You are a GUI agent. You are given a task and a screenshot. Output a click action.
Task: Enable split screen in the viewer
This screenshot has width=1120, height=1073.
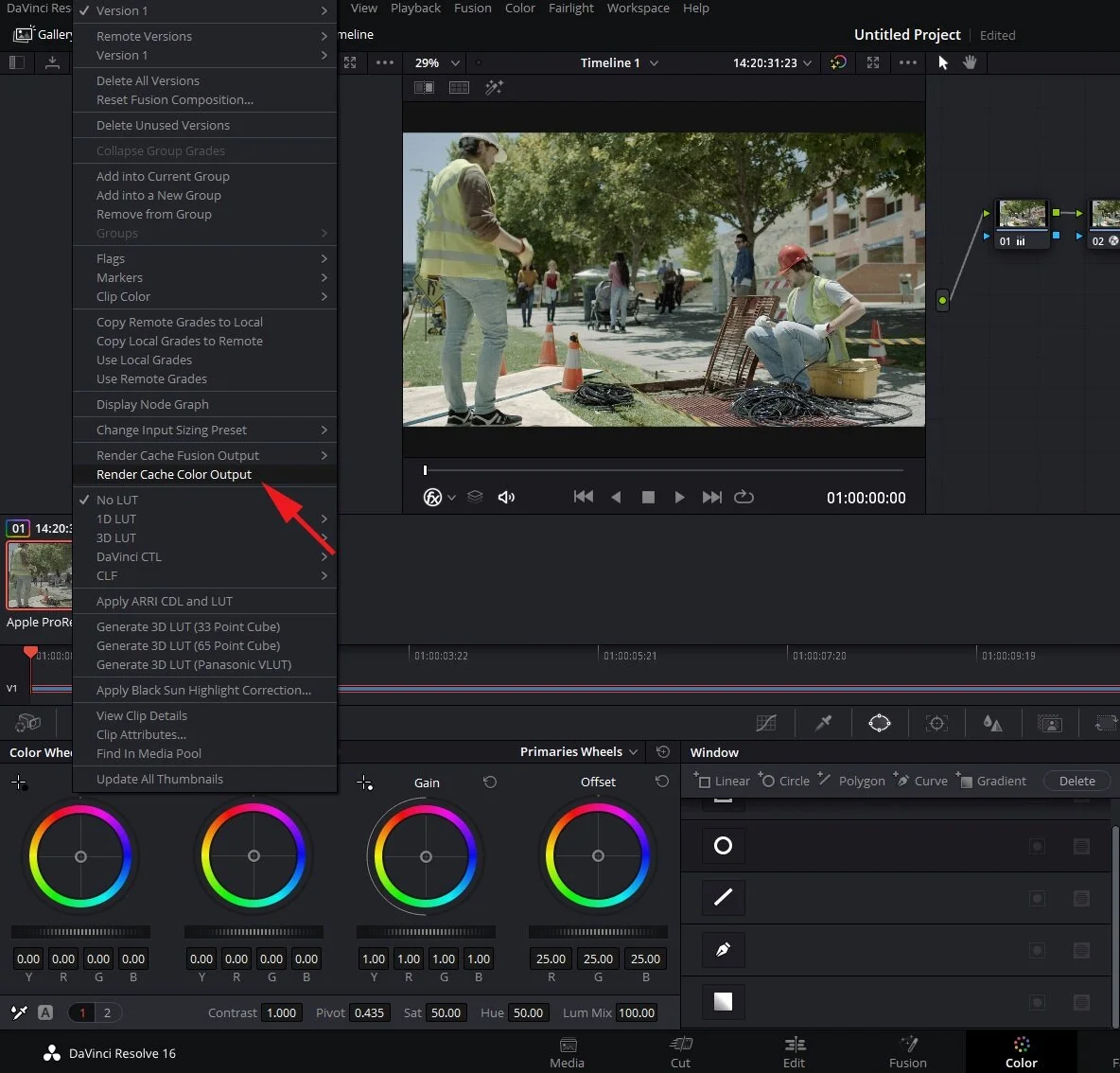click(x=424, y=87)
